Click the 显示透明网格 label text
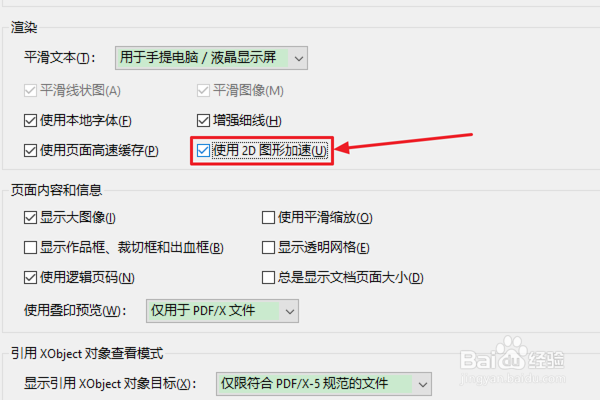The image size is (600, 400). pos(324,247)
